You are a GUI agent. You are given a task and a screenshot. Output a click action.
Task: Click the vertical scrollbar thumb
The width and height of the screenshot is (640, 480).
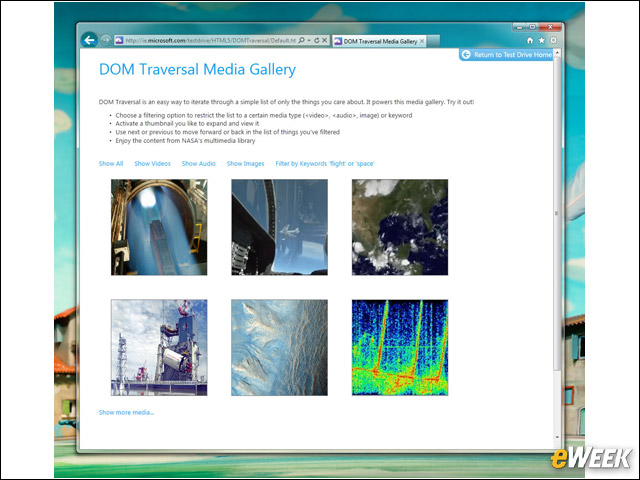(557, 214)
